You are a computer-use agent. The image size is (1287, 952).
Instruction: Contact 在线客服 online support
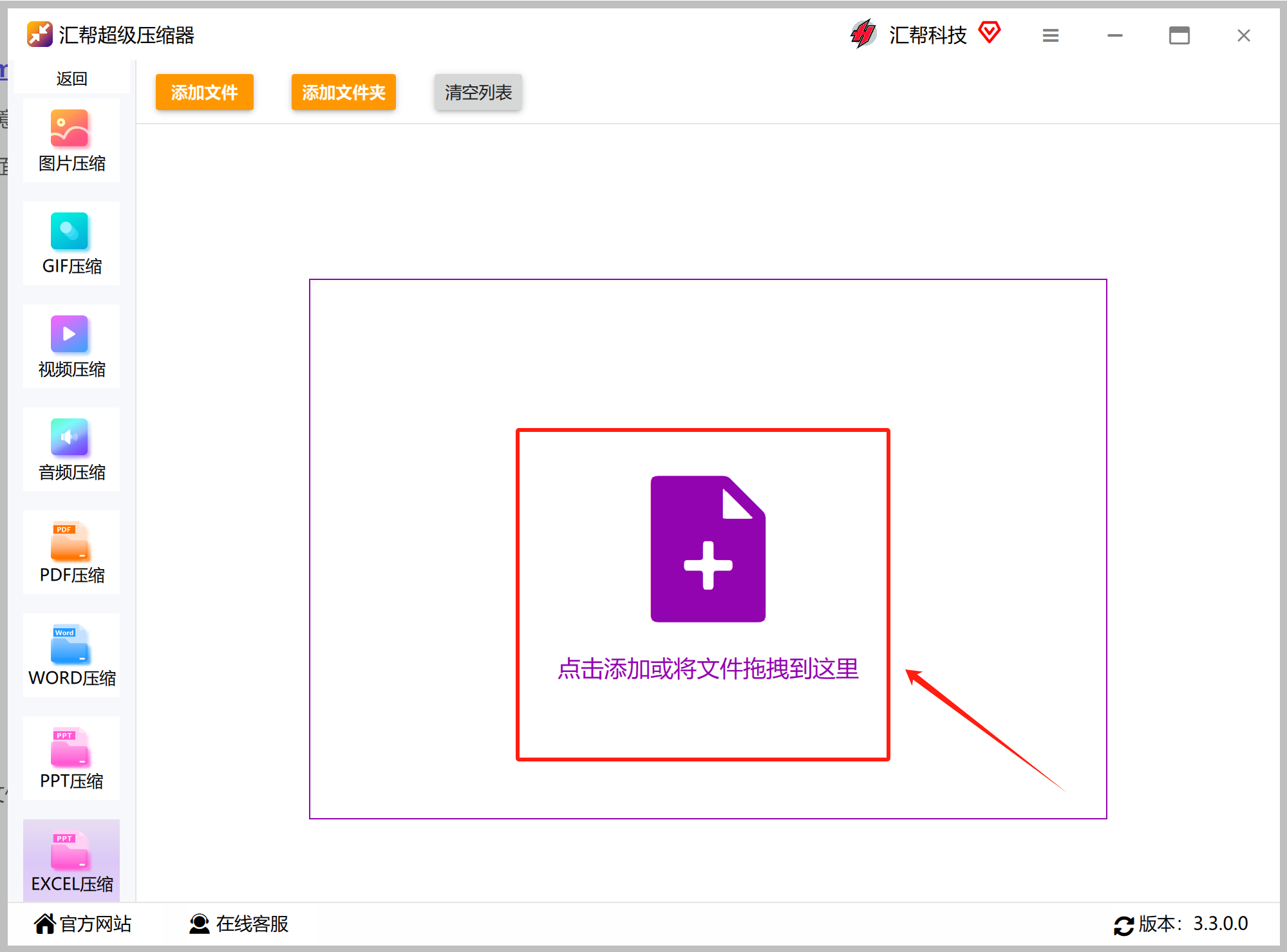tap(239, 924)
